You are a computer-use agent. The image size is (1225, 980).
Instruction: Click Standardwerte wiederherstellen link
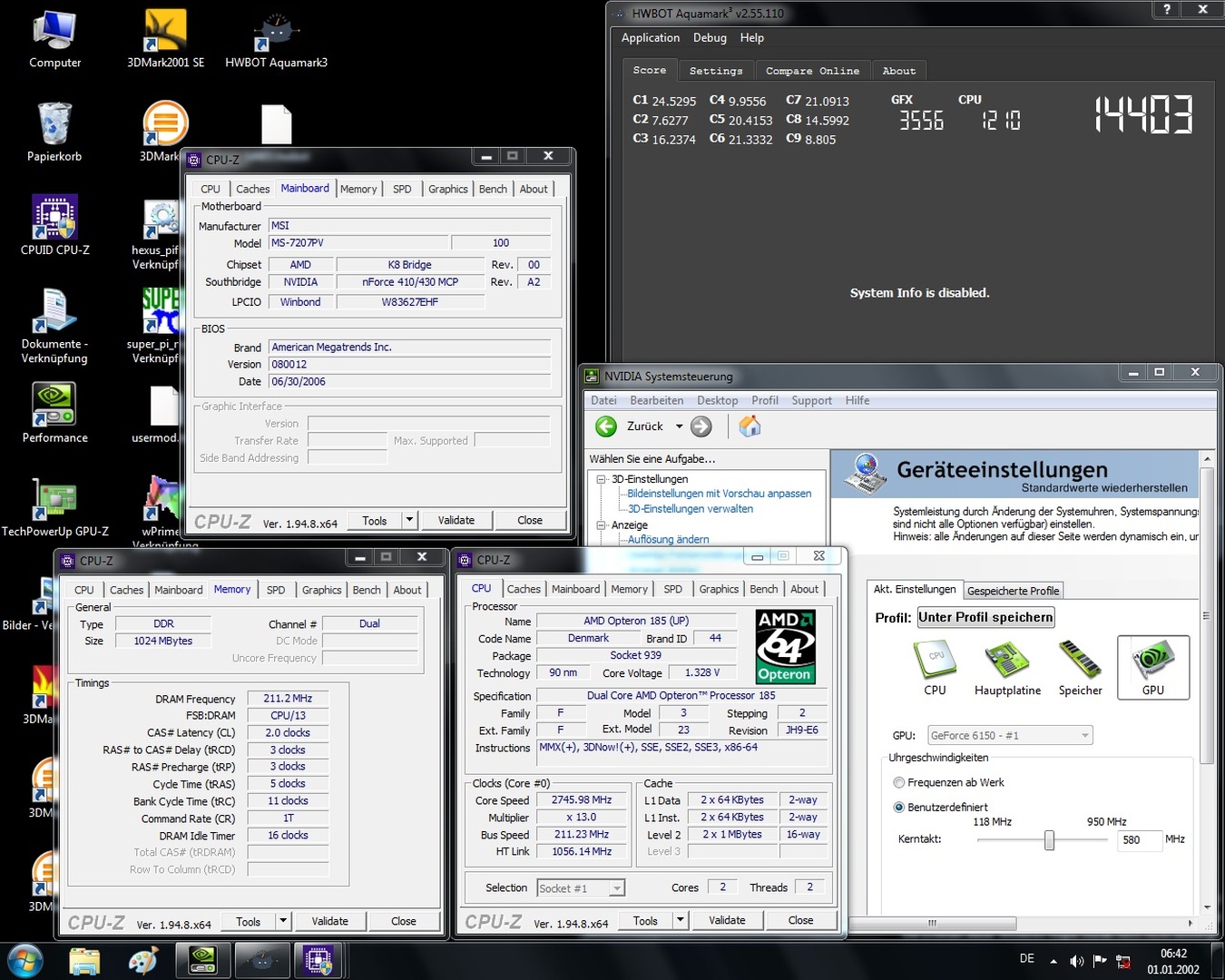(x=1104, y=488)
